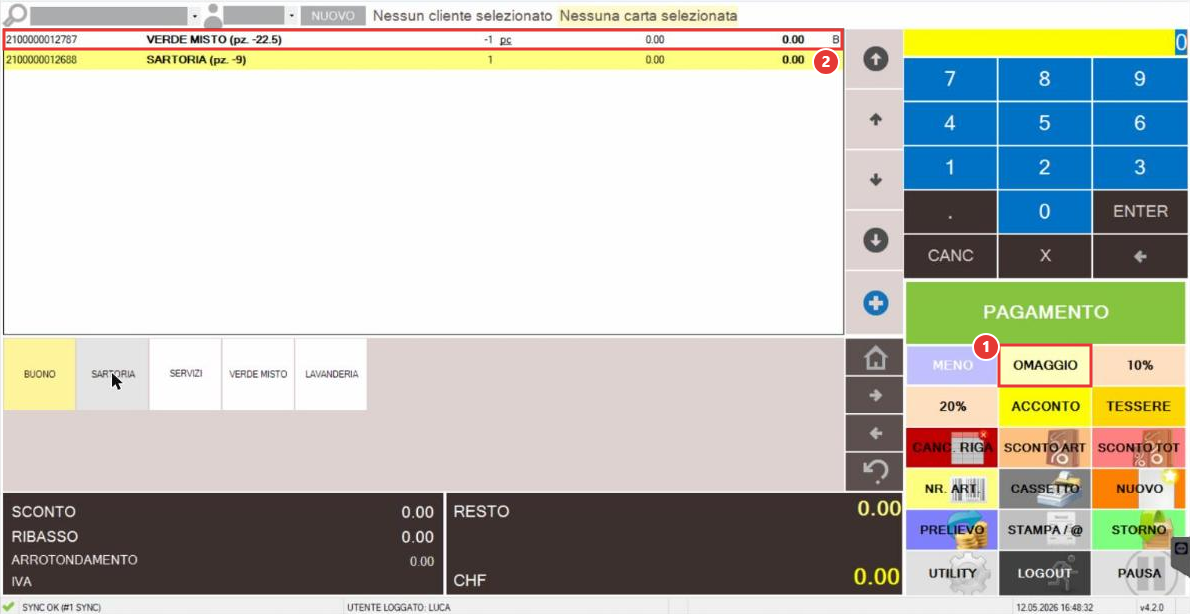This screenshot has width=1190, height=614.
Task: Apply the 10% discount button
Action: pos(1140,365)
